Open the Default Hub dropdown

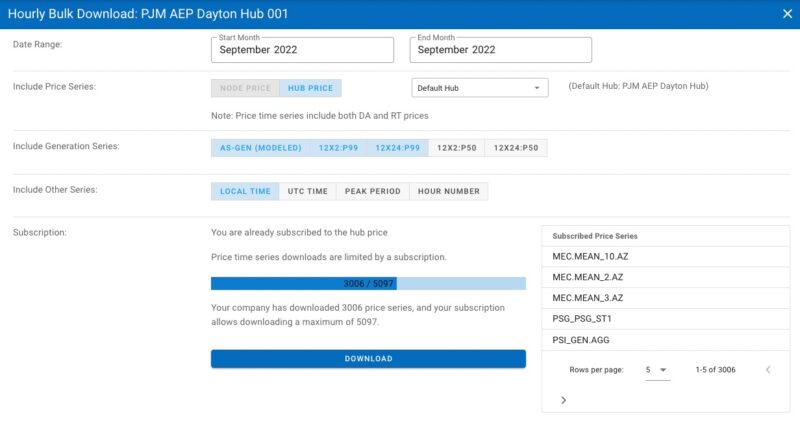[x=480, y=88]
